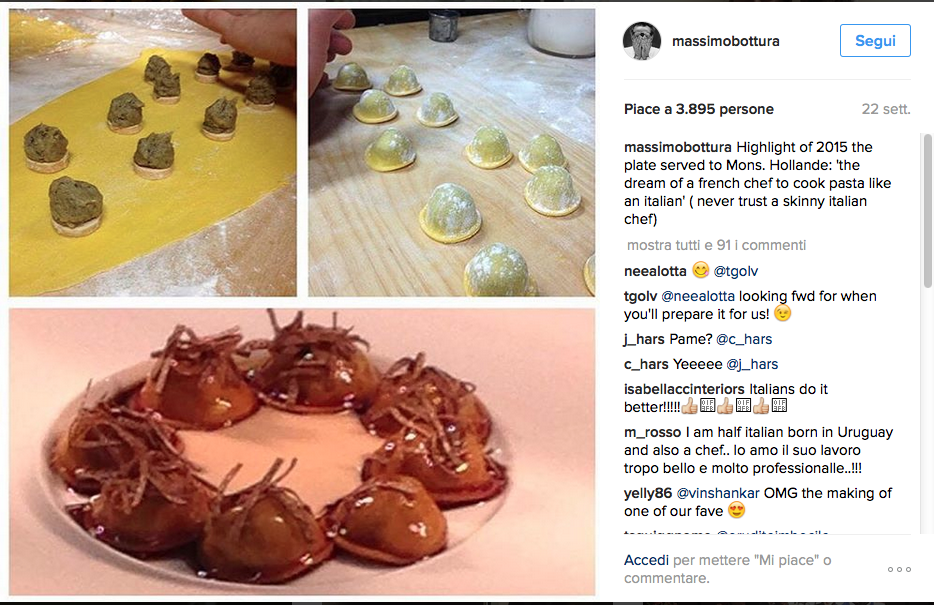934x605 pixels.
Task: Click massimobottura in the caption text
Action: pos(679,146)
